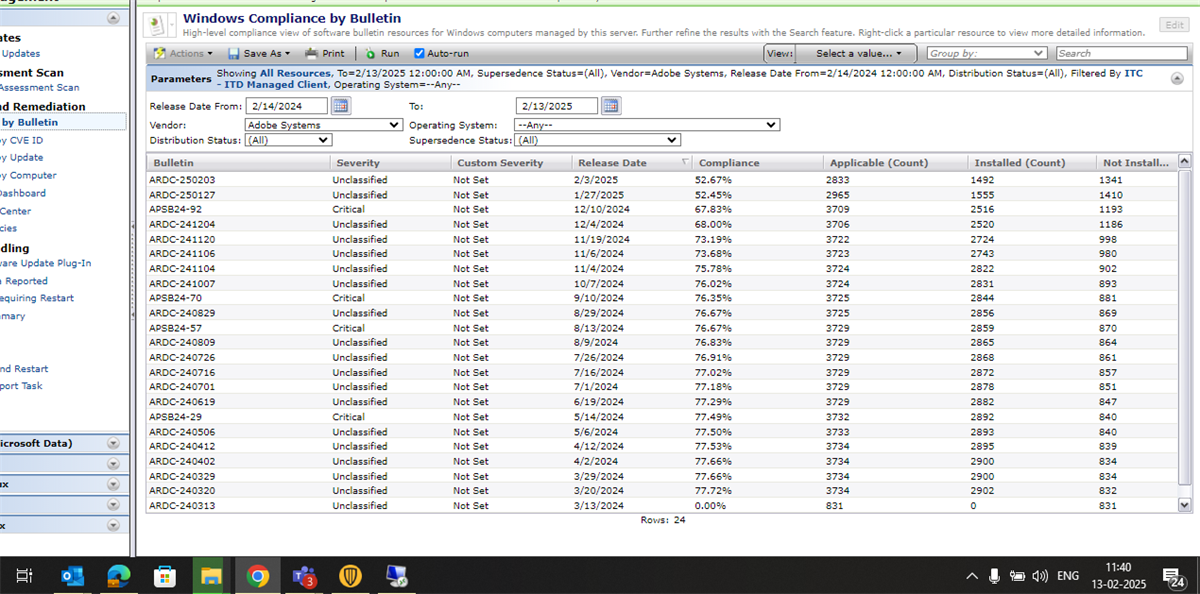This screenshot has height=594, width=1200.
Task: Open the Update Plug-In sidebar link
Action: (46, 263)
